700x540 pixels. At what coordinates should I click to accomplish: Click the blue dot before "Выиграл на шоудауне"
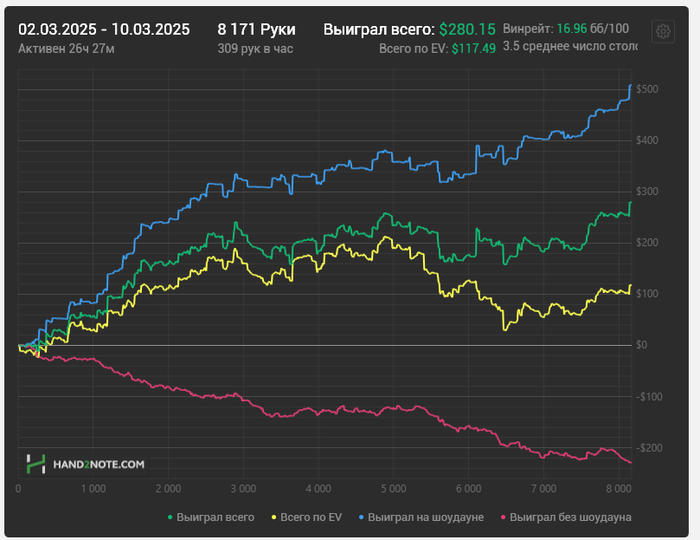[361, 517]
